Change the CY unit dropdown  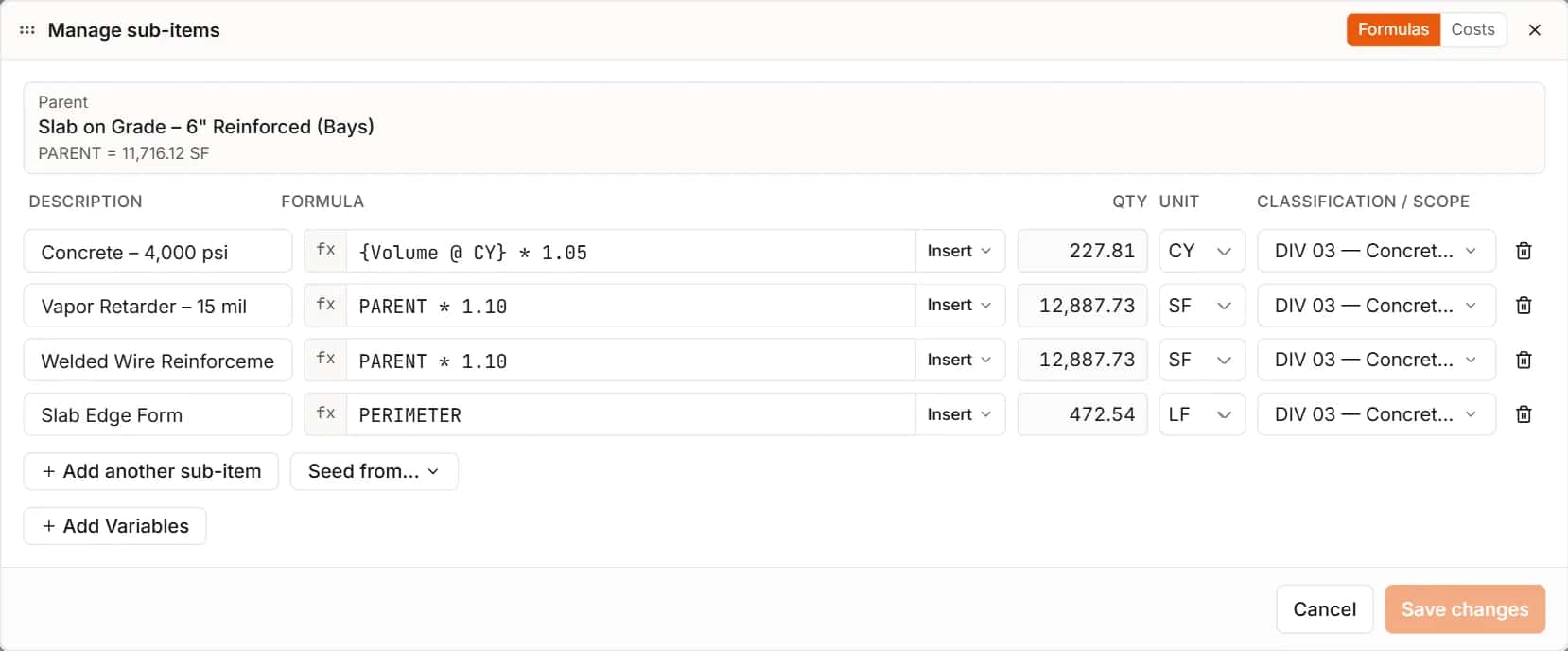click(1201, 251)
